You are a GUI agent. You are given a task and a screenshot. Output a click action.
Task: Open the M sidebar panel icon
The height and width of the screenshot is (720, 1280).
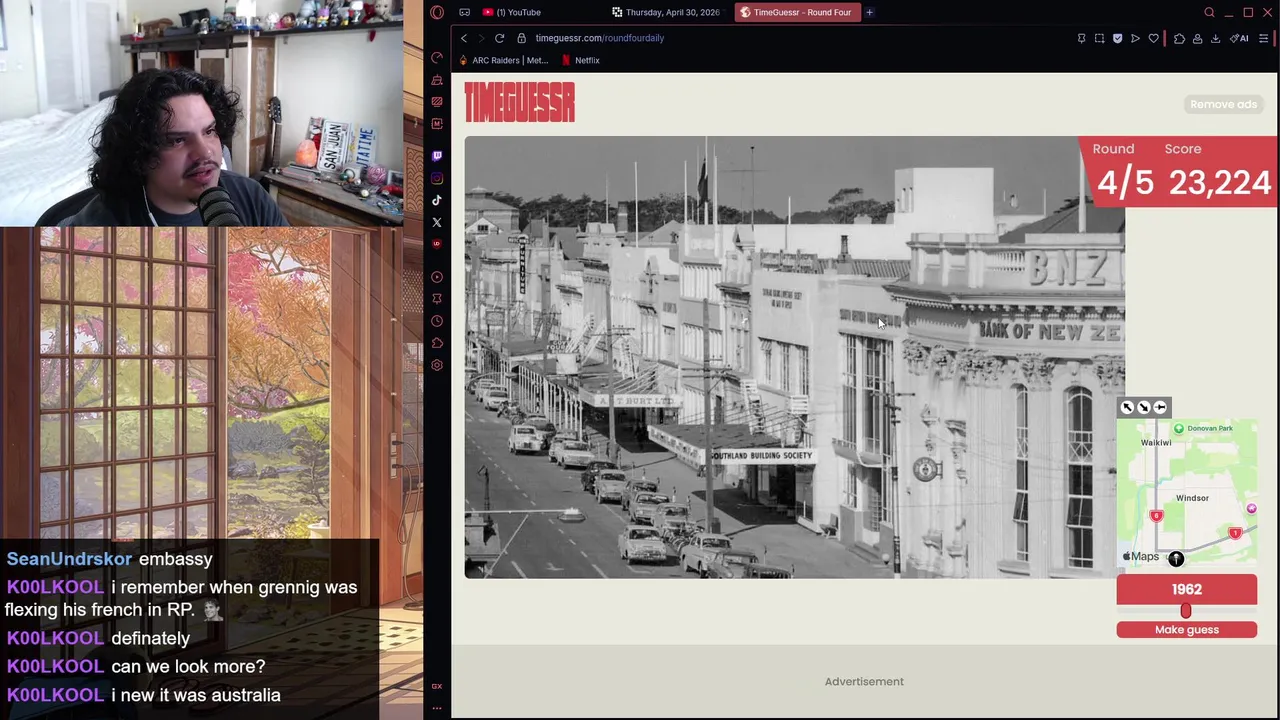coord(437,124)
